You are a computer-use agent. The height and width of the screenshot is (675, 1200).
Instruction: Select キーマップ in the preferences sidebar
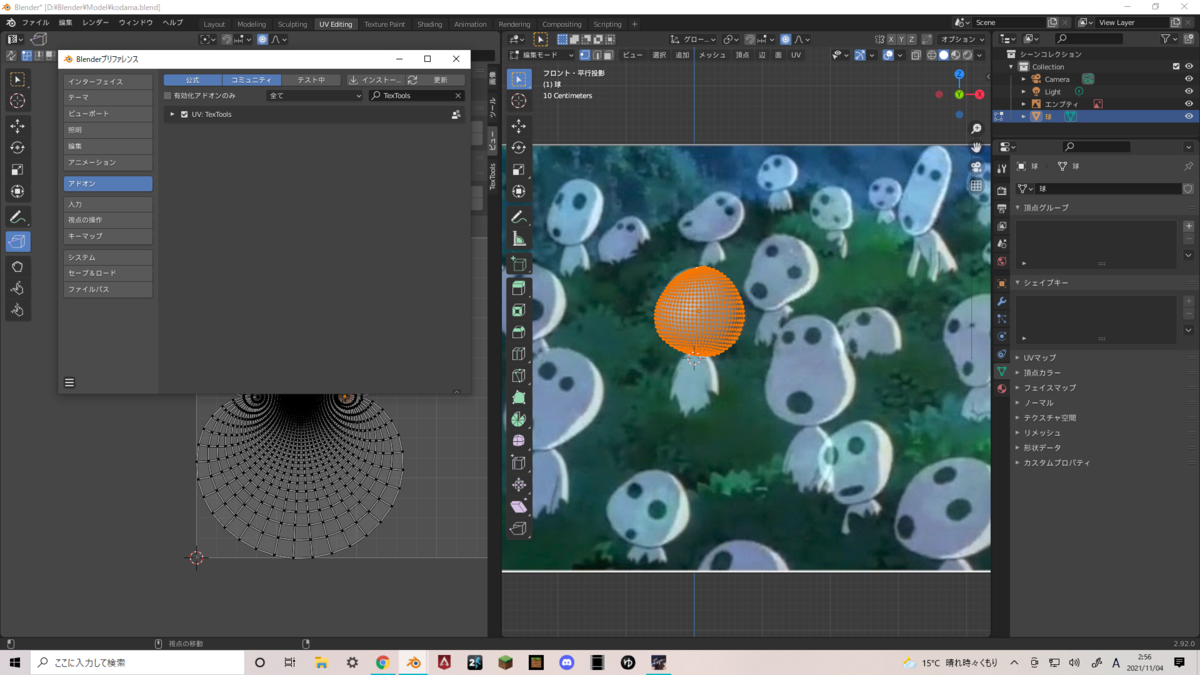(108, 236)
